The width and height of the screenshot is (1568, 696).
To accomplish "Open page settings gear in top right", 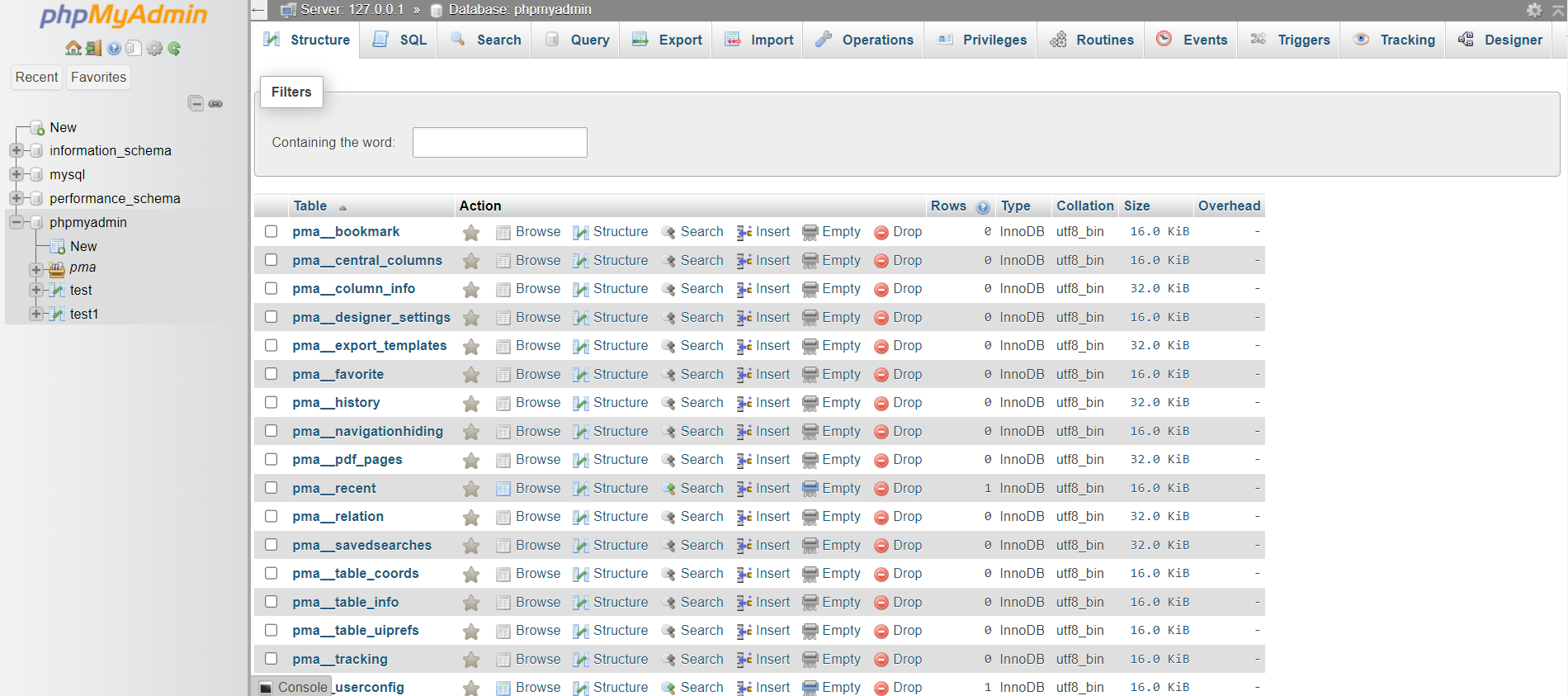I will tap(1534, 10).
